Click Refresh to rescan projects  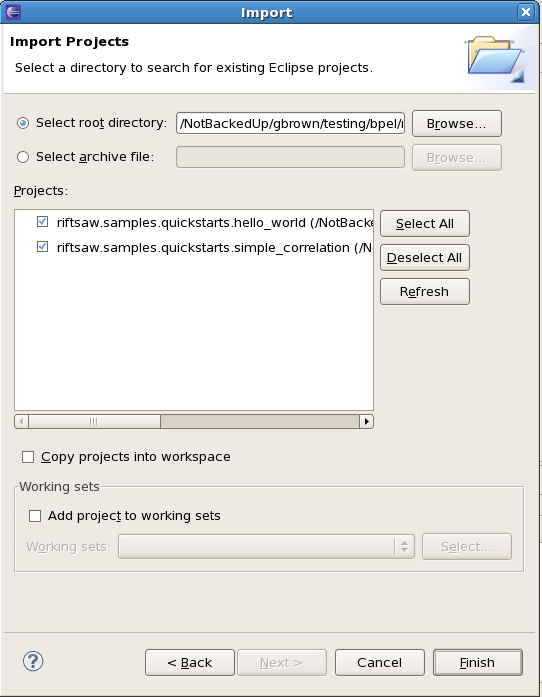coord(425,292)
